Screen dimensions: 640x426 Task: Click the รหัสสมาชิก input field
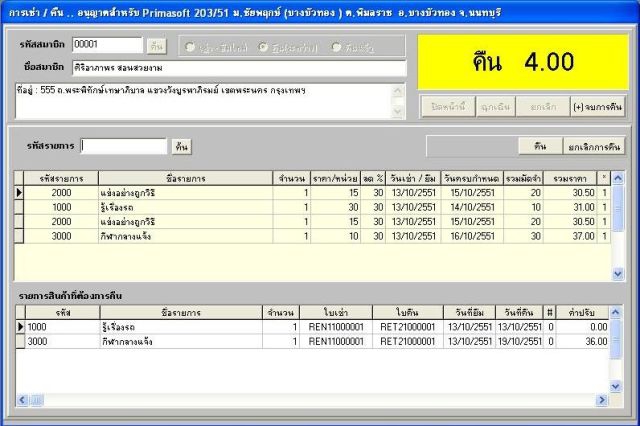pos(108,45)
